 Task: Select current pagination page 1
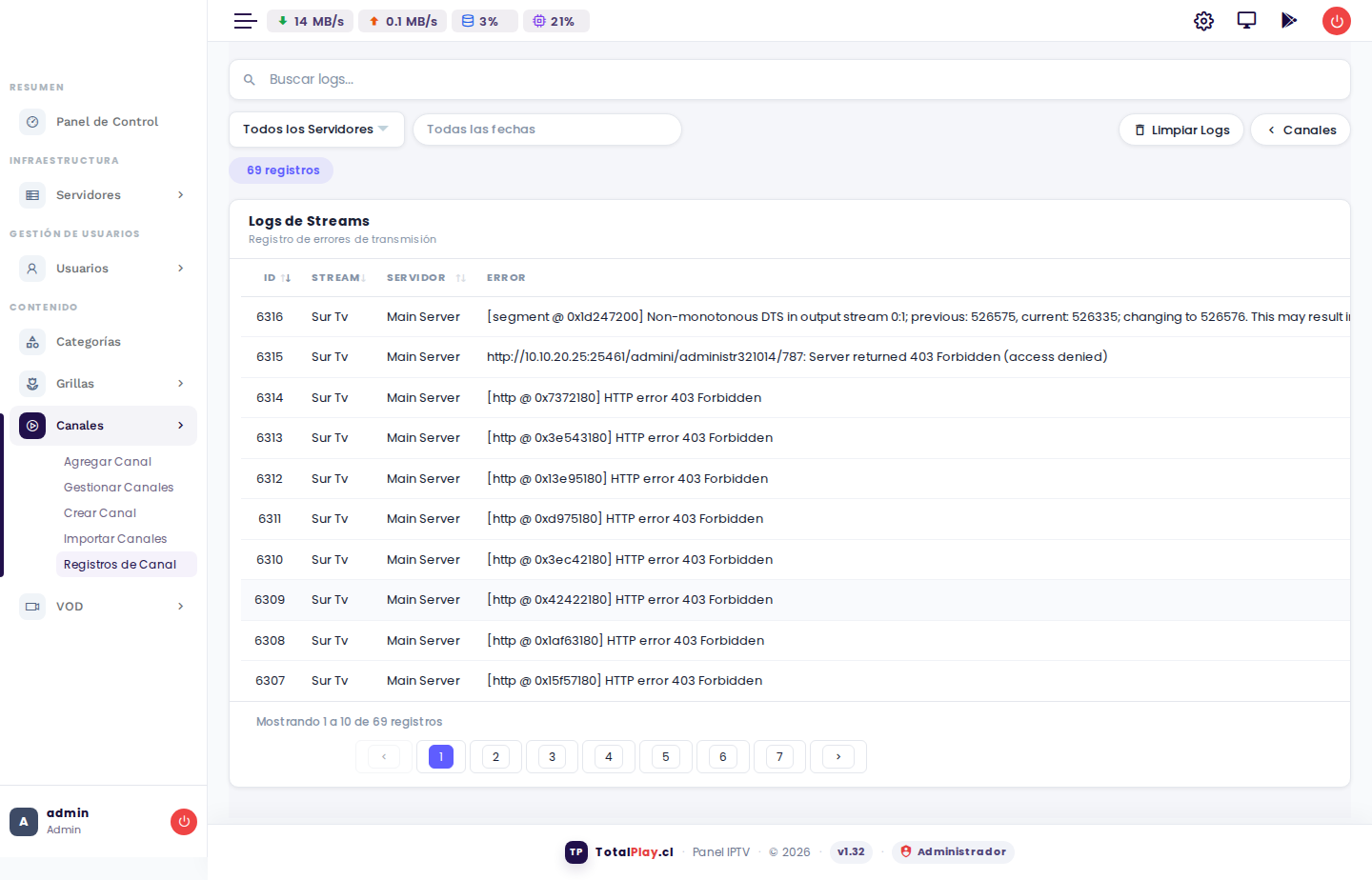(x=441, y=757)
